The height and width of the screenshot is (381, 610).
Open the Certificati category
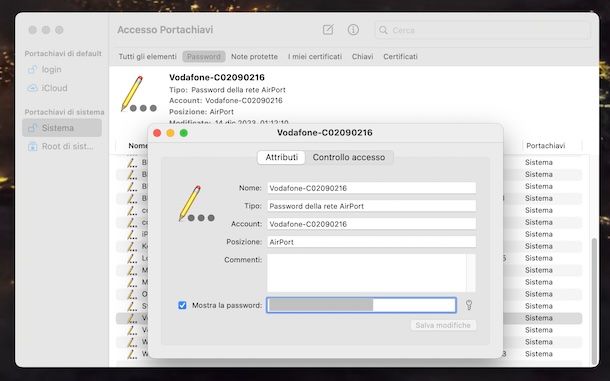(400, 56)
